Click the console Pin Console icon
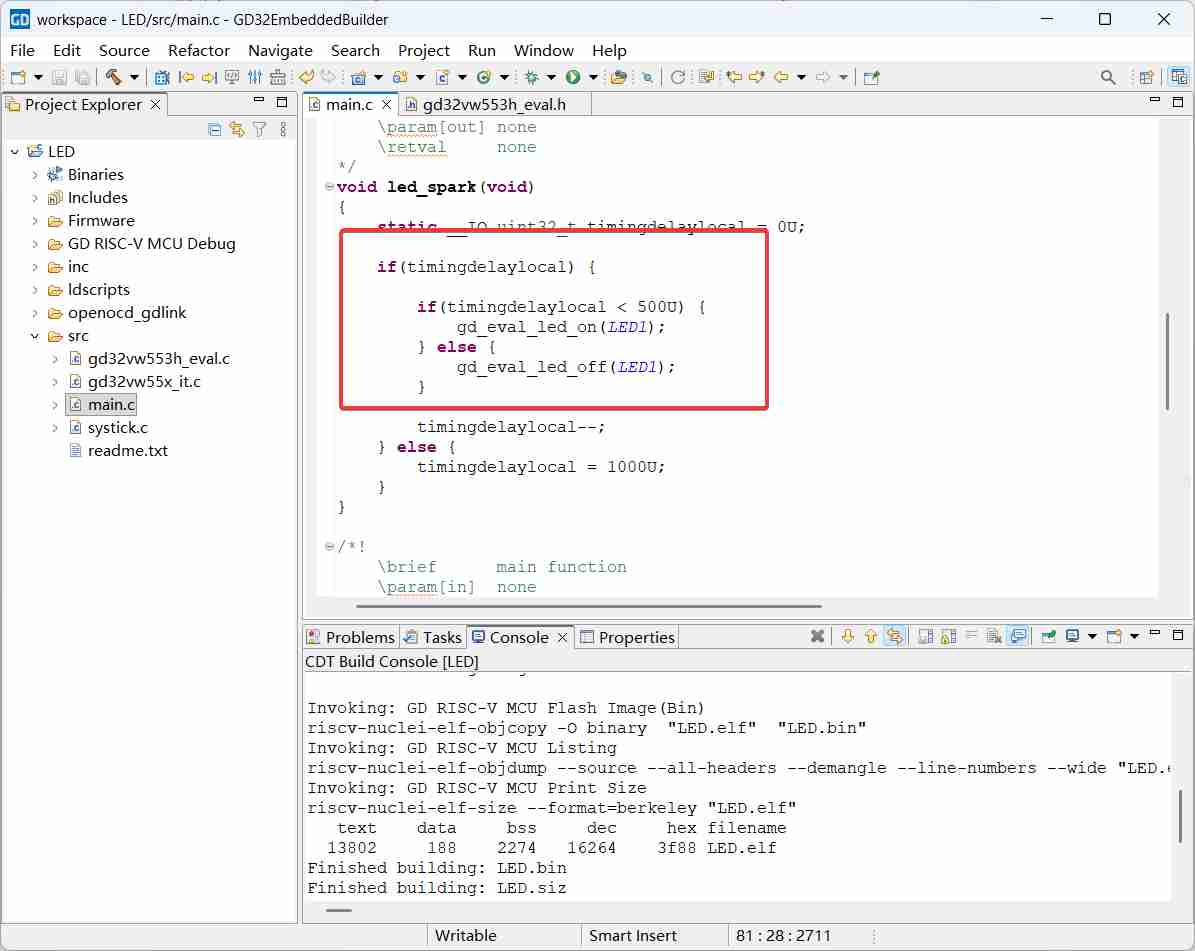The width and height of the screenshot is (1195, 951). pos(1049,637)
